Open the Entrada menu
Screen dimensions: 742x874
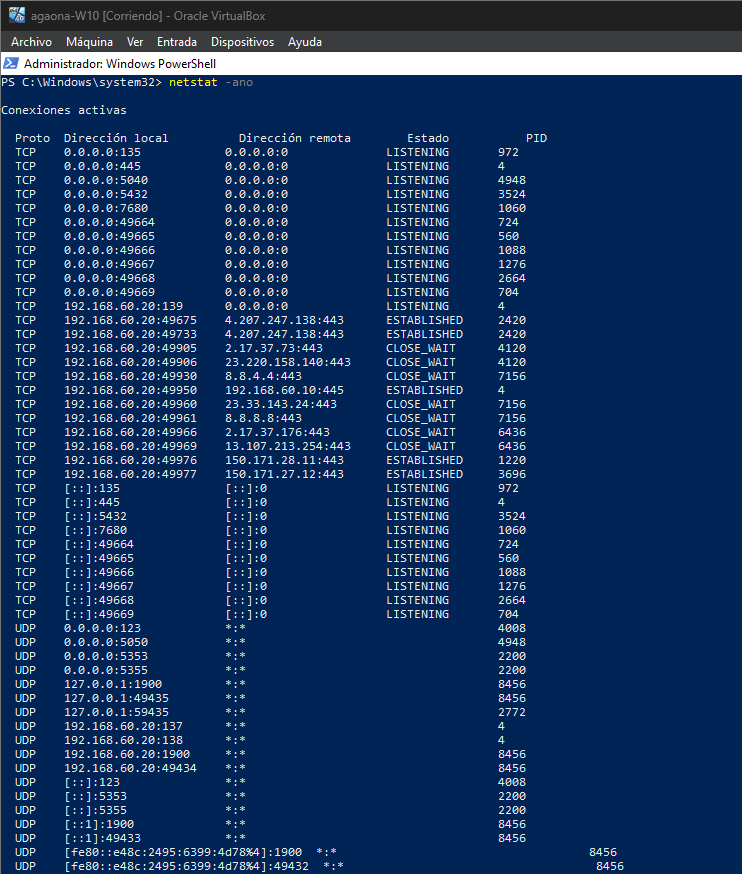click(x=177, y=42)
